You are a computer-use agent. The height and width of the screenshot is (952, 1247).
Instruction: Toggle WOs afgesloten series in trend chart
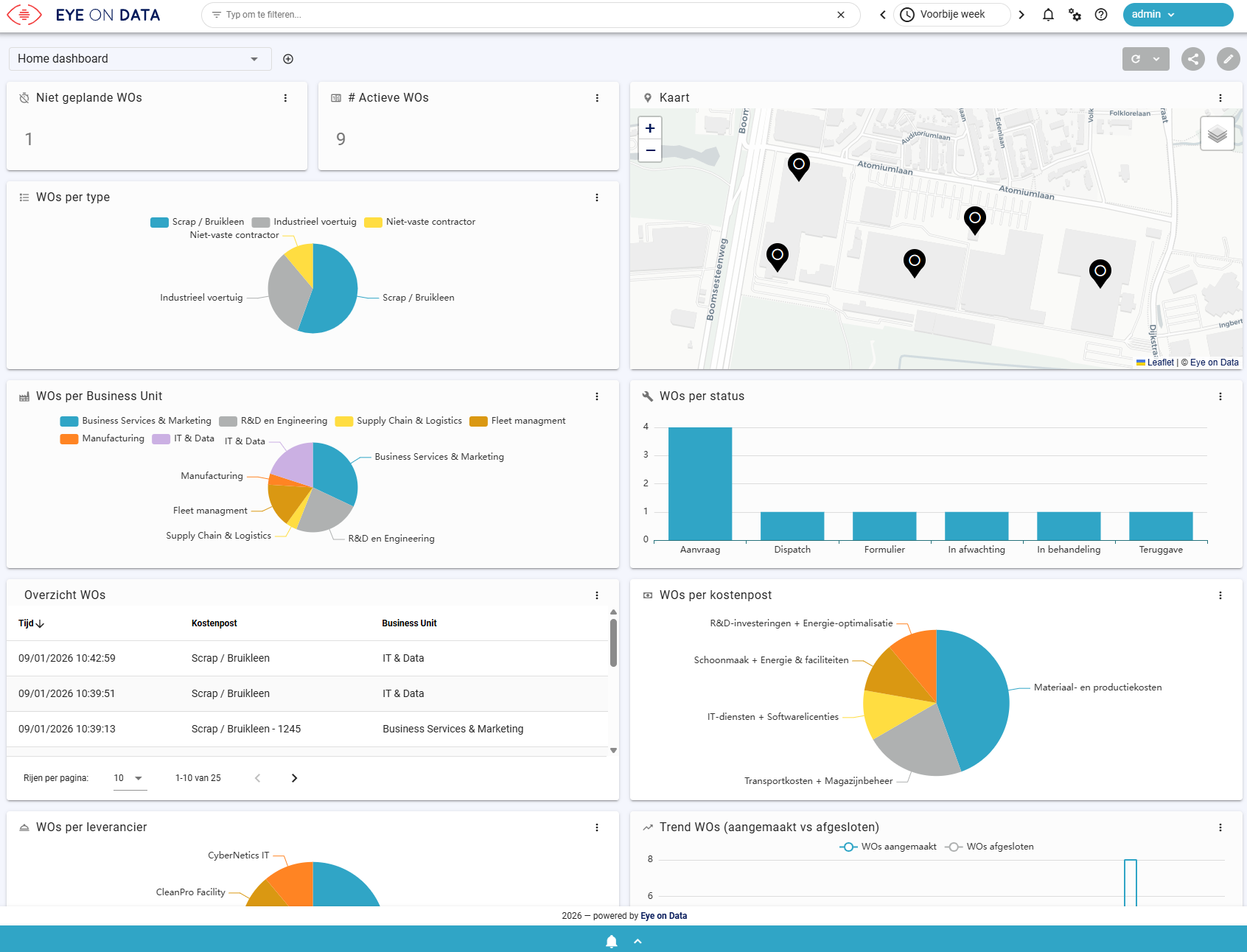point(989,847)
